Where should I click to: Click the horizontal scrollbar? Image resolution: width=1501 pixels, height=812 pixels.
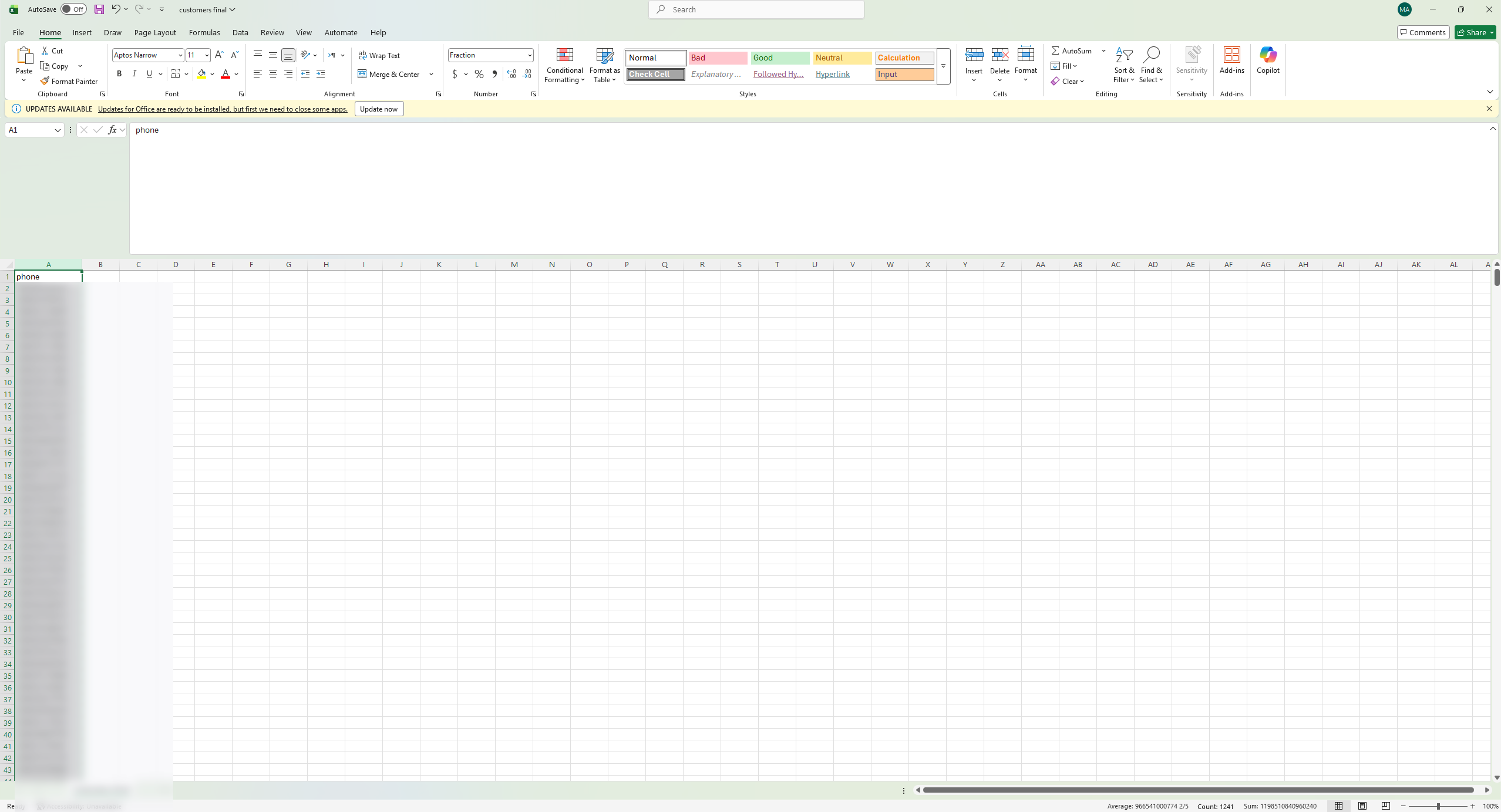pyautogui.click(x=1198, y=790)
